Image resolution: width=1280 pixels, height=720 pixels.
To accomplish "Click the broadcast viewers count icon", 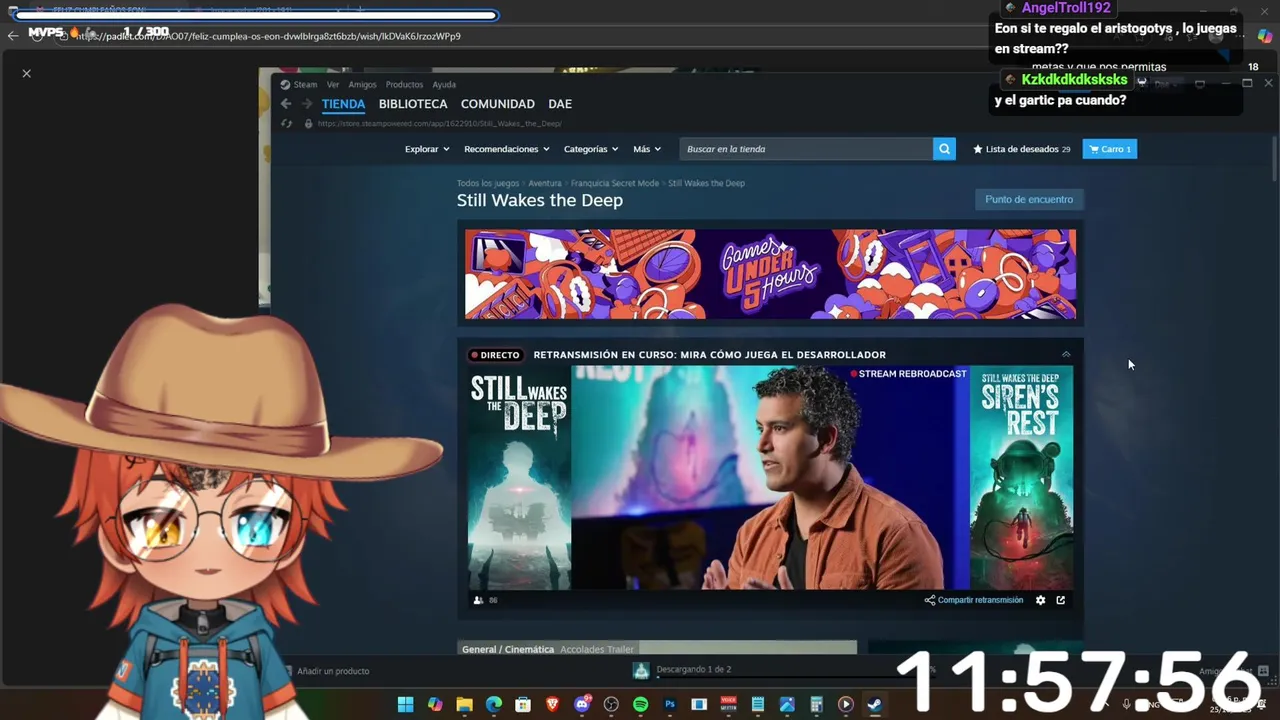I will [478, 600].
